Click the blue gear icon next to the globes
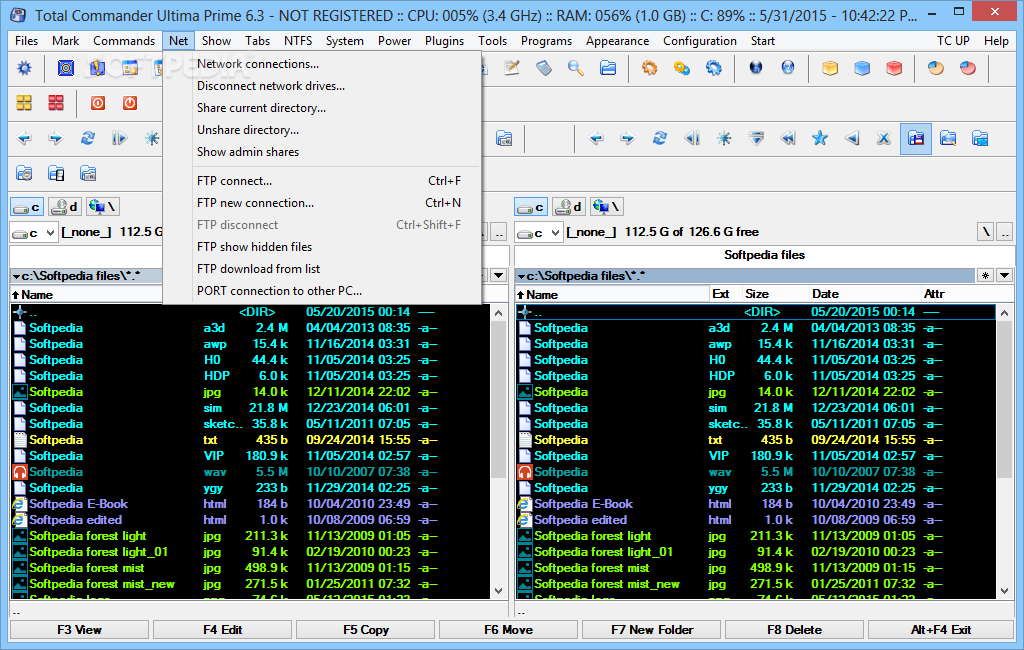The width and height of the screenshot is (1024, 650). (713, 68)
